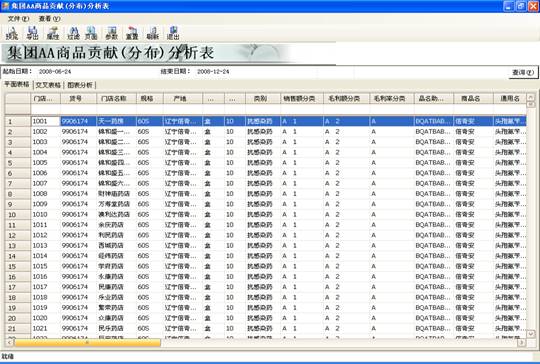
Task: Click the 通用名 column header
Action: coord(510,98)
